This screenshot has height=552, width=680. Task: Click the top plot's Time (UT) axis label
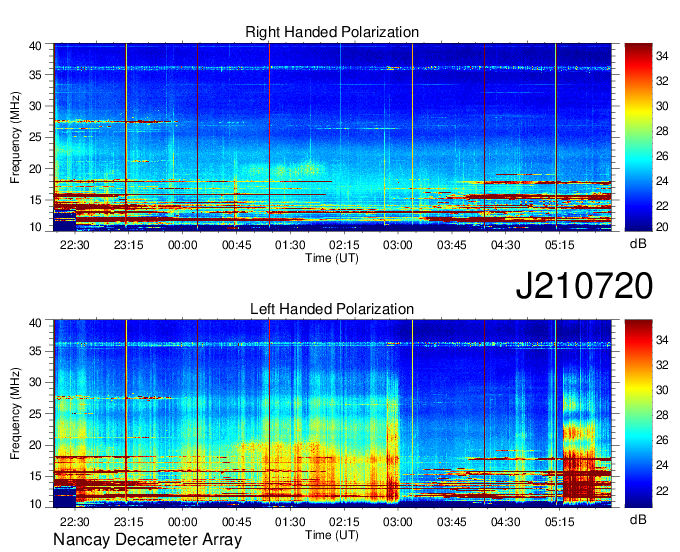click(x=332, y=258)
